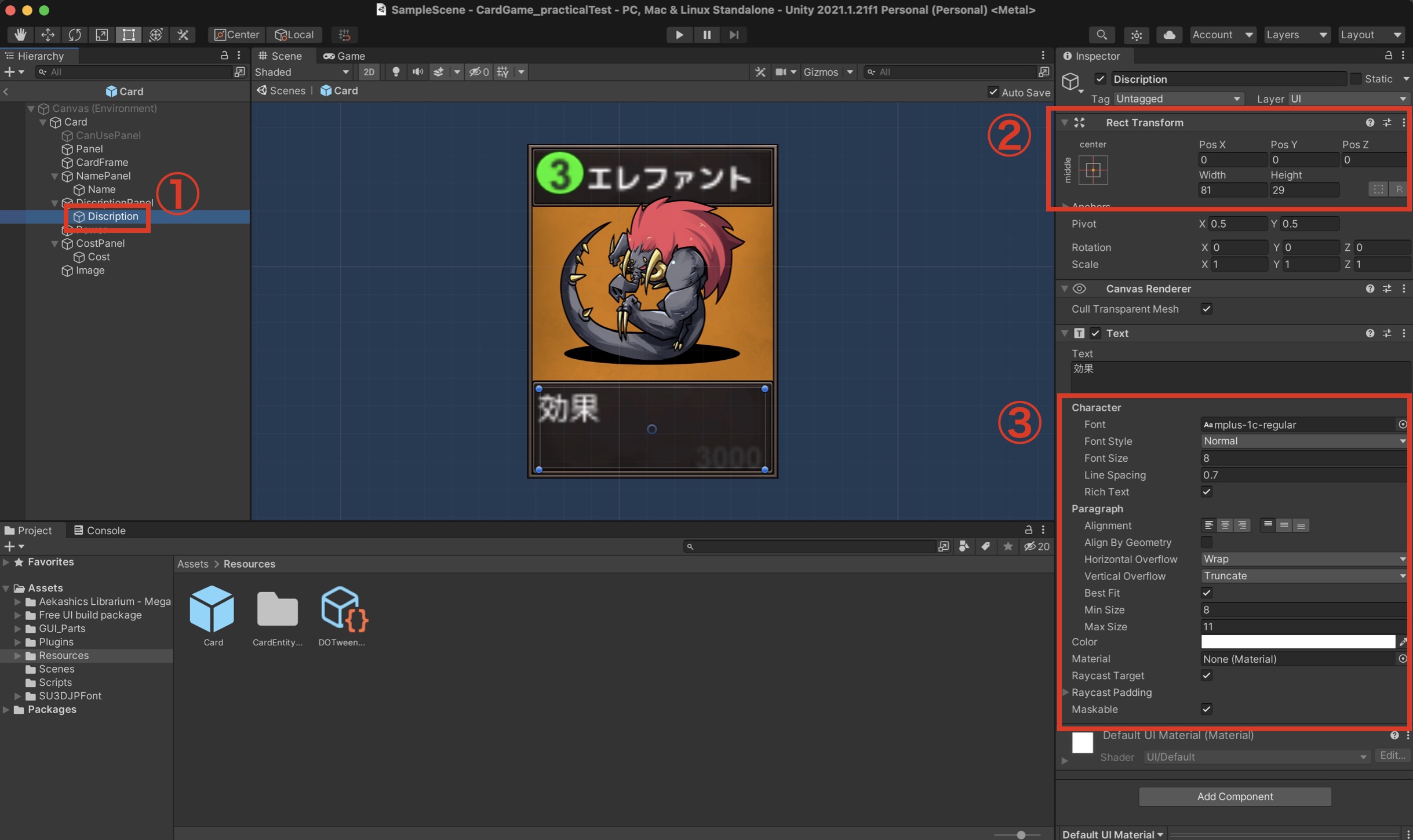This screenshot has width=1413, height=840.
Task: Select the Hand tool in toolbar
Action: [x=20, y=35]
